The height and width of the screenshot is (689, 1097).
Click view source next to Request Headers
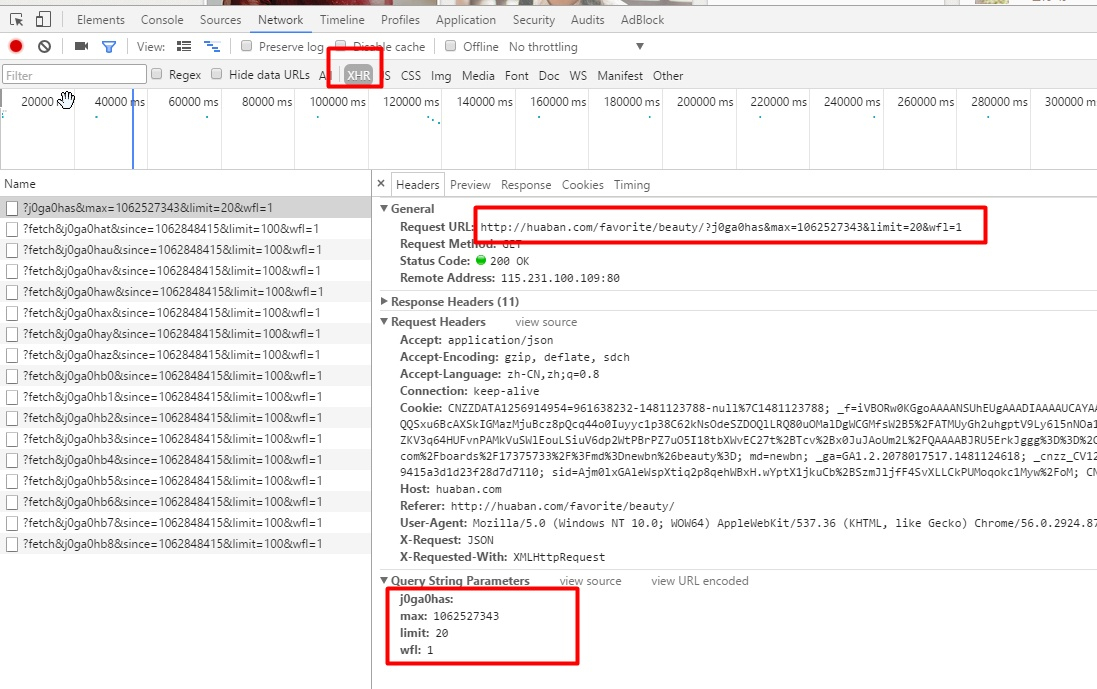[x=546, y=322]
